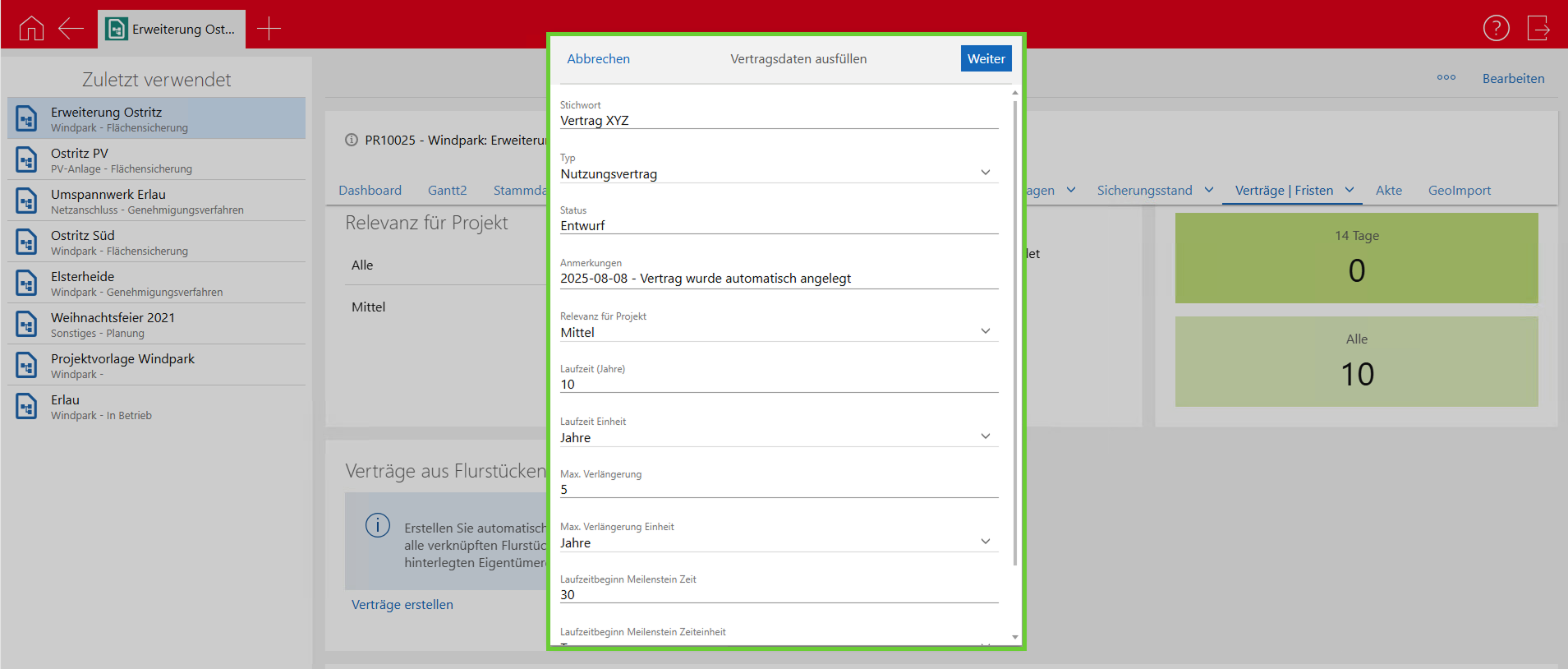This screenshot has width=1568, height=669.
Task: Switch to the Dashboard tab
Action: [370, 190]
